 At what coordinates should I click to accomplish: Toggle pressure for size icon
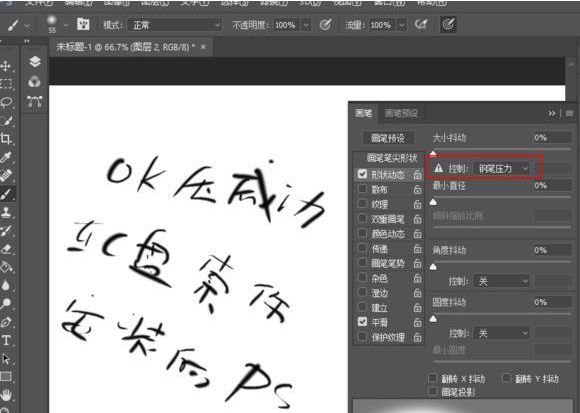pos(448,25)
